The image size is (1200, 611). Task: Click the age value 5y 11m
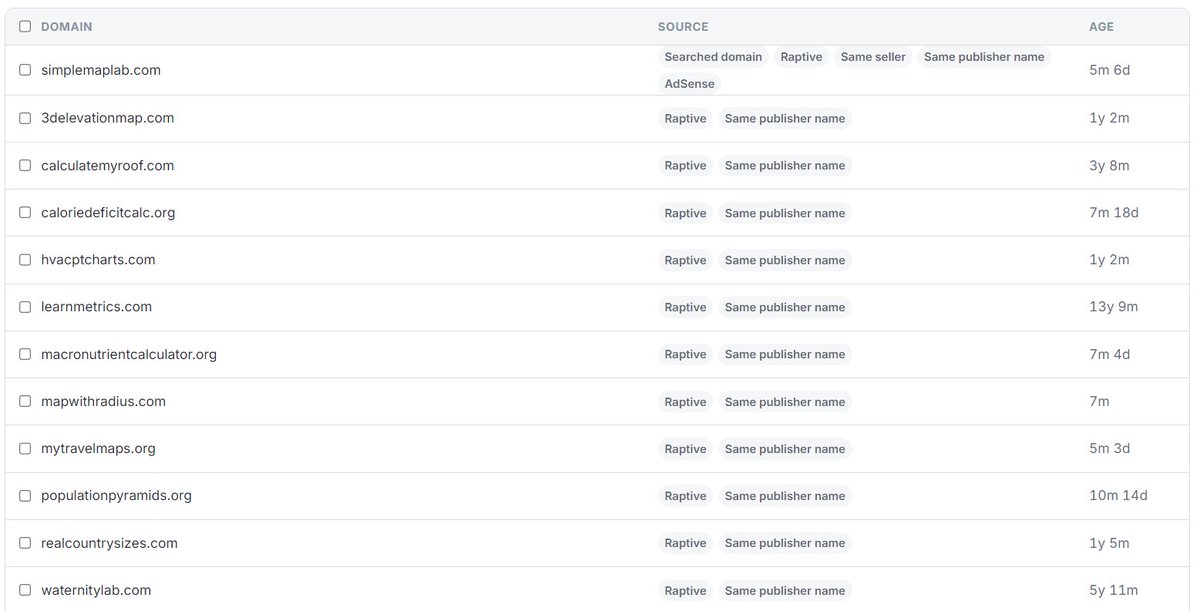click(1113, 590)
